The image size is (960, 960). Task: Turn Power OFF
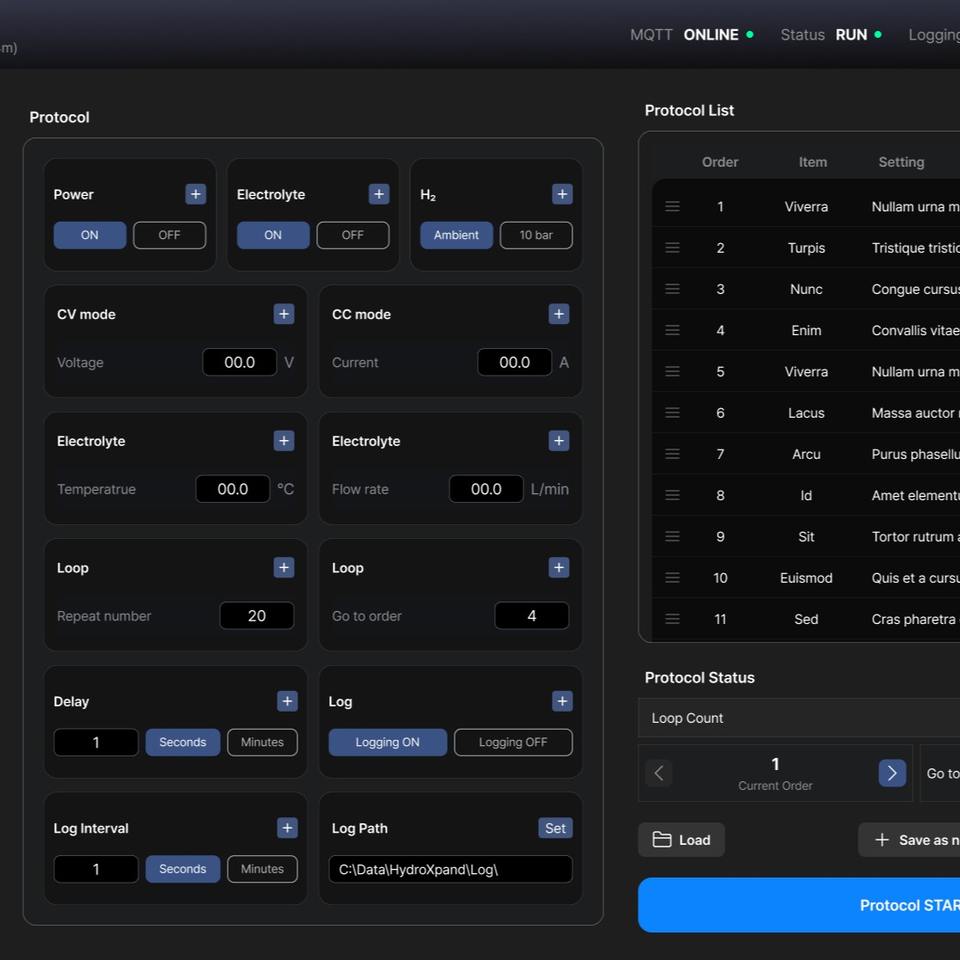(169, 235)
